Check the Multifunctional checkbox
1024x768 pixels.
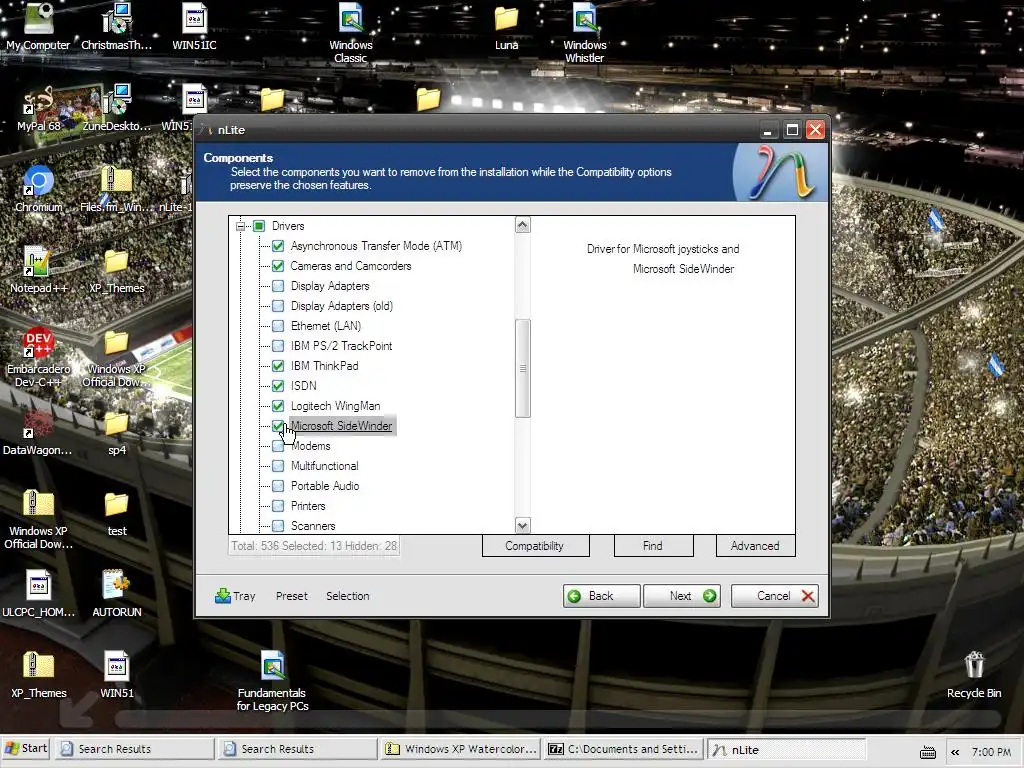[278, 466]
